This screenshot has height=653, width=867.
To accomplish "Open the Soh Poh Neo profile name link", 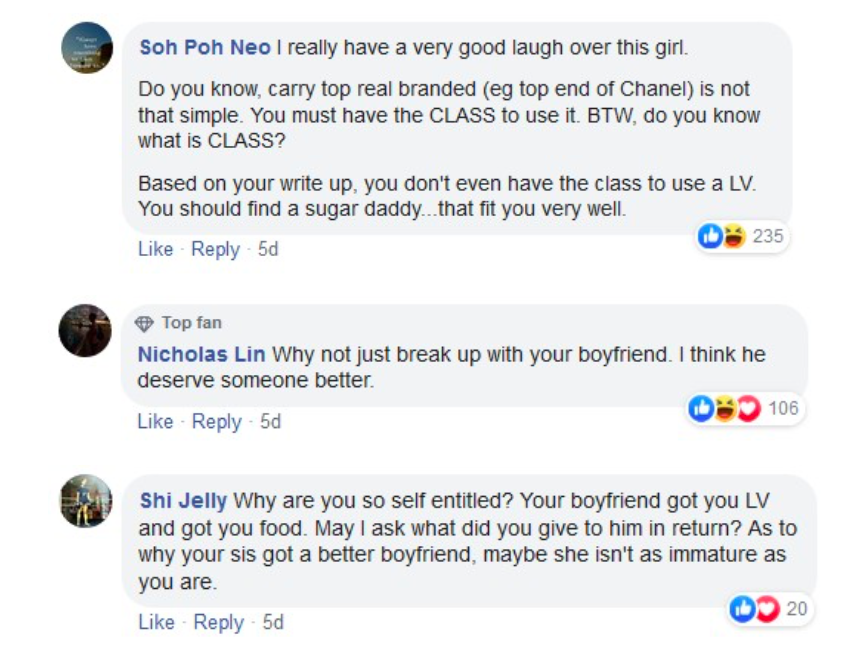I will coord(205,47).
